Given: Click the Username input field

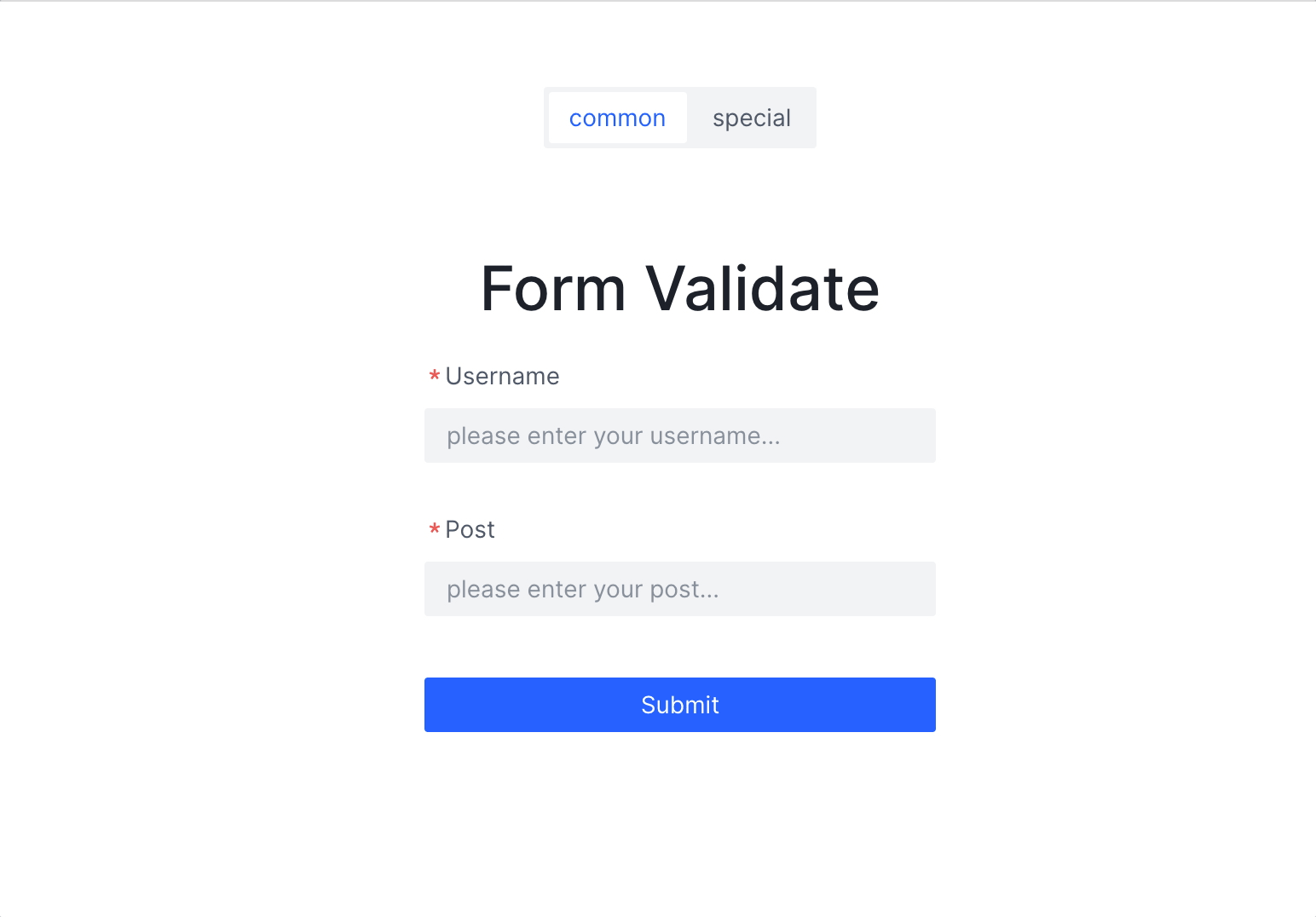Looking at the screenshot, I should pos(679,435).
